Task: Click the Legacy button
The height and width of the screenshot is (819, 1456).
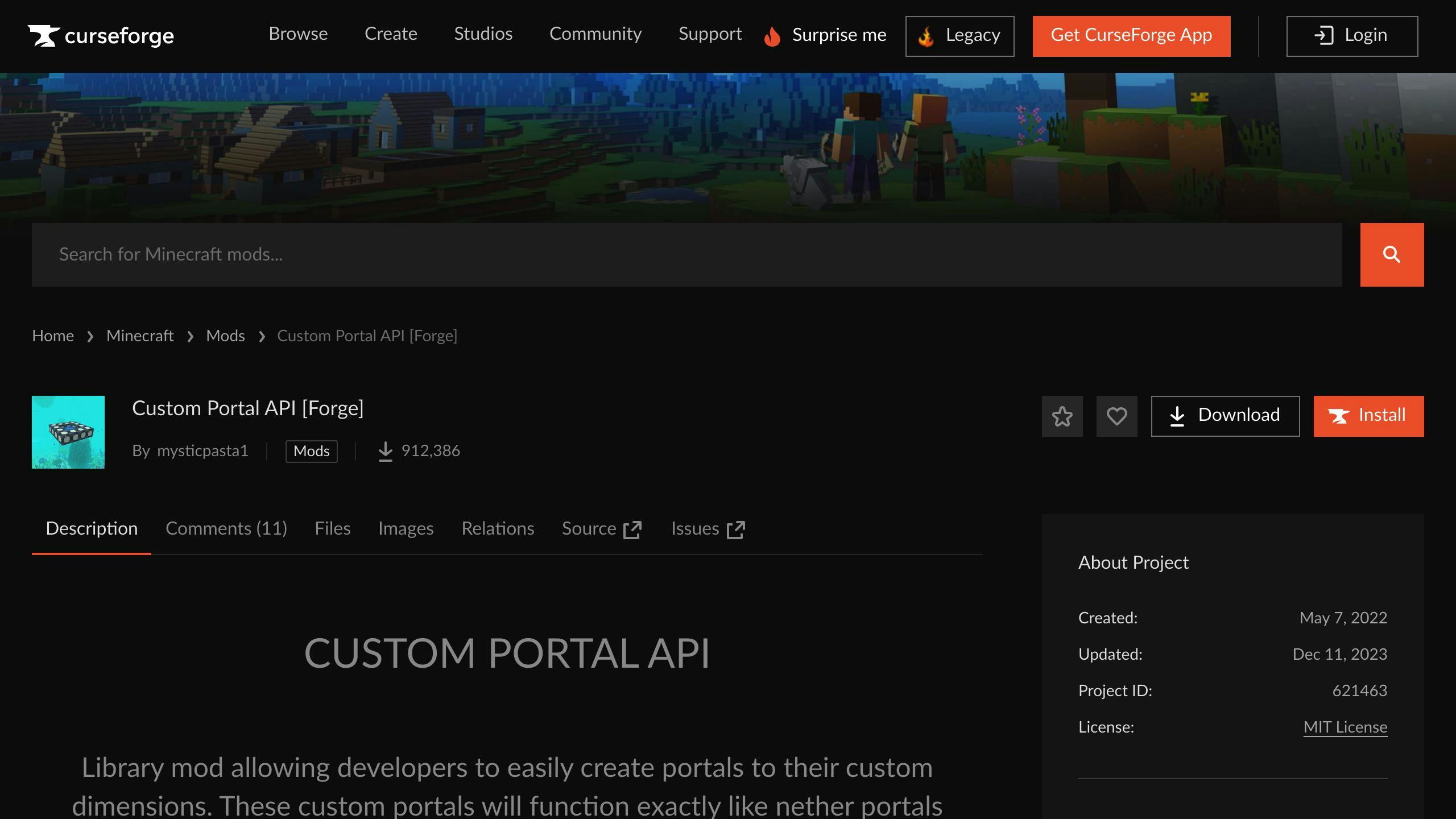Action: [x=960, y=35]
